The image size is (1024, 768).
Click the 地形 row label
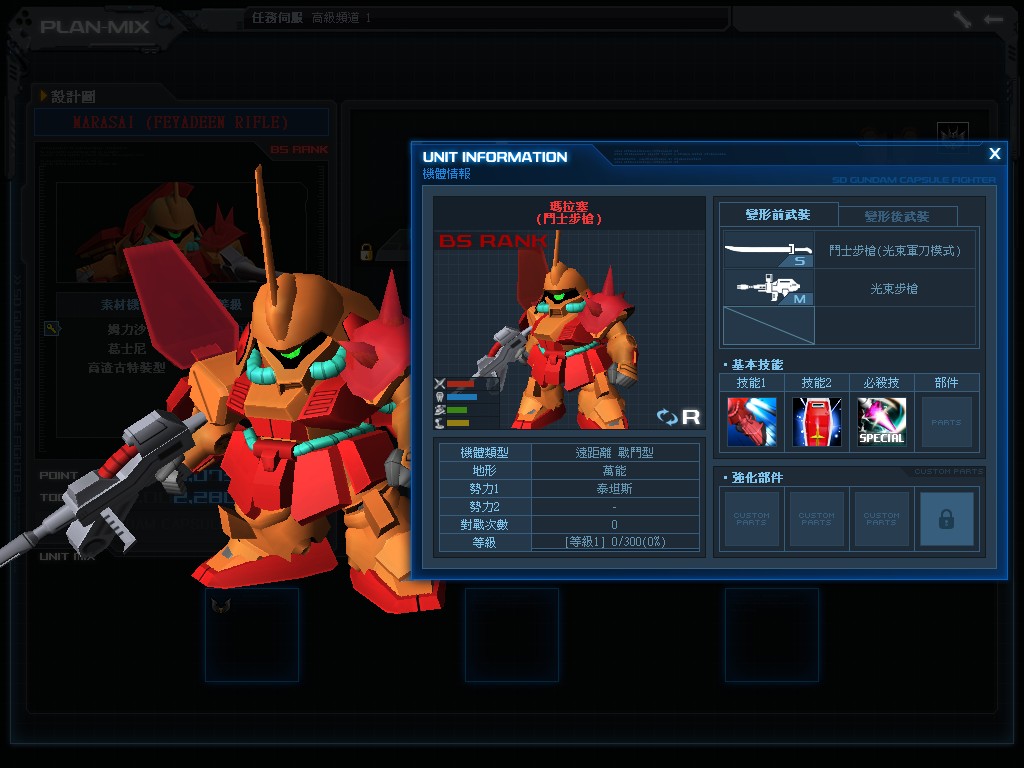pos(485,470)
